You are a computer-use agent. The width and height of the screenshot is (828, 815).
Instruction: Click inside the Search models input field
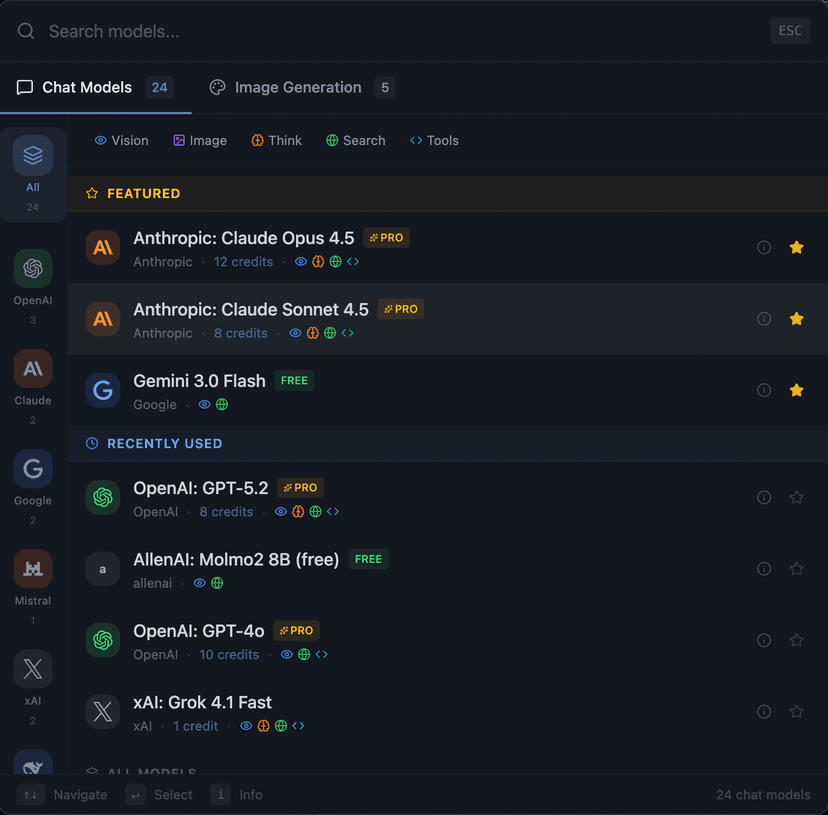click(x=200, y=30)
